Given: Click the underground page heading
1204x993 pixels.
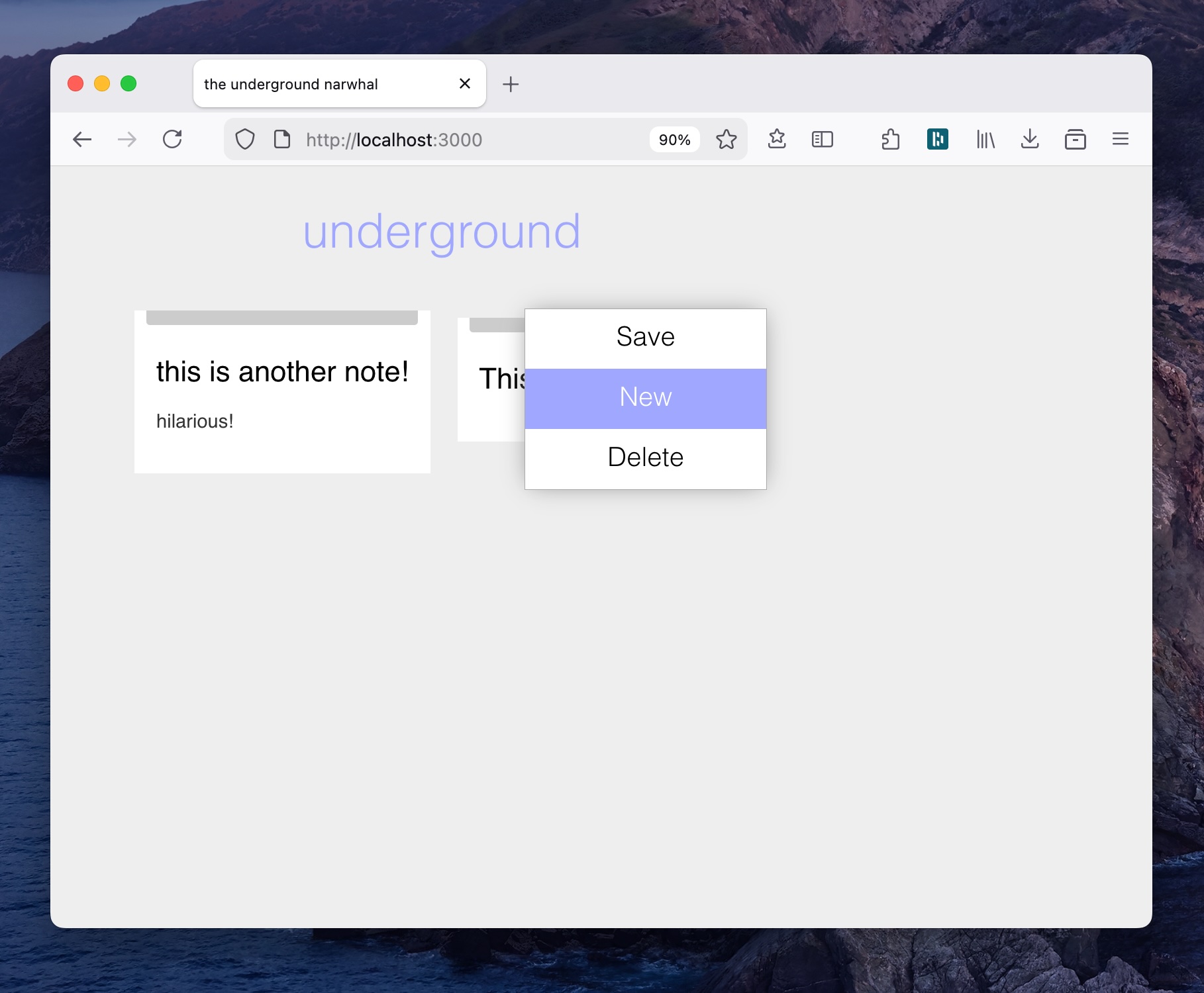Looking at the screenshot, I should click(x=441, y=232).
